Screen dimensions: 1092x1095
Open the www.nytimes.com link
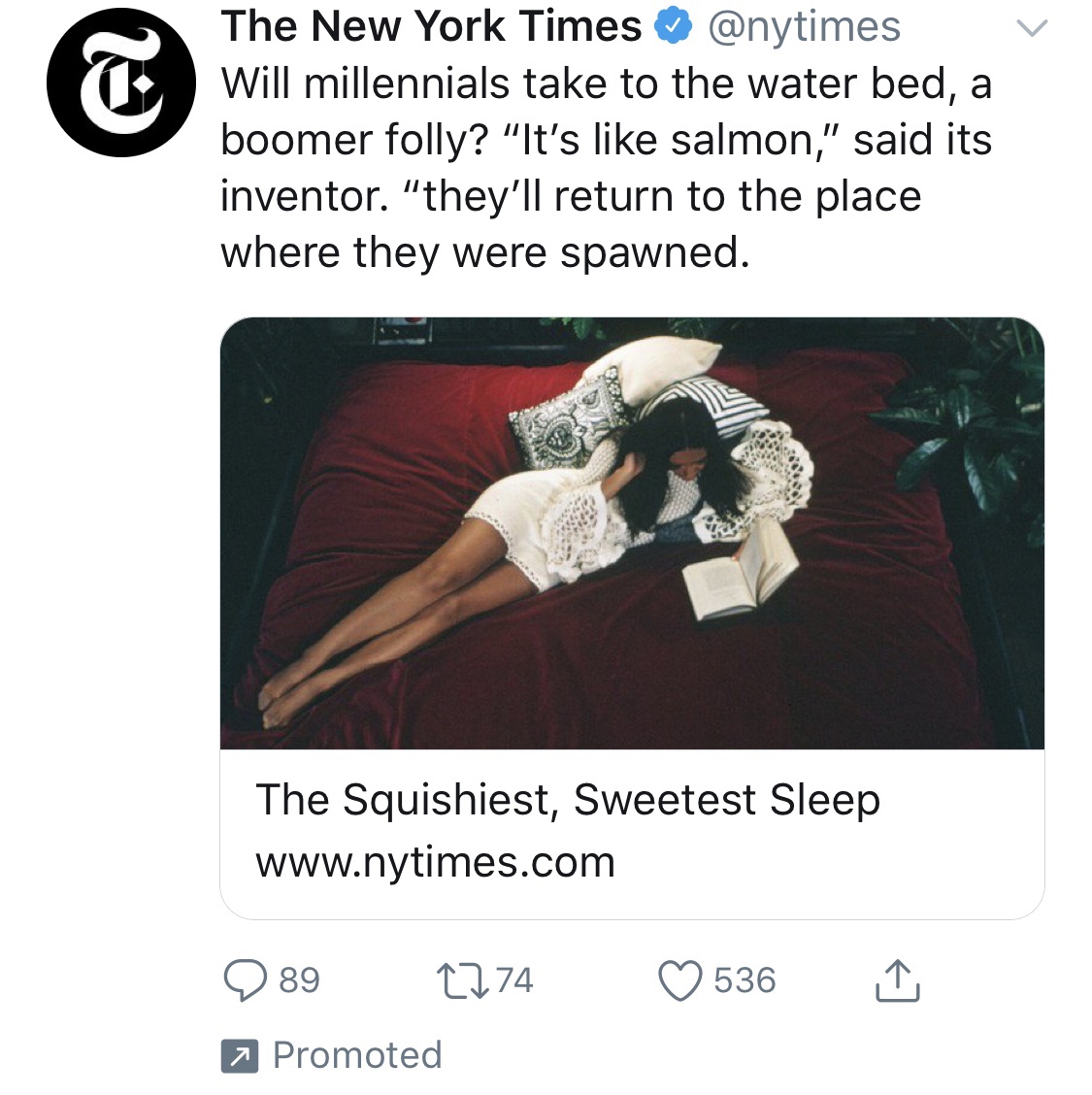435,862
